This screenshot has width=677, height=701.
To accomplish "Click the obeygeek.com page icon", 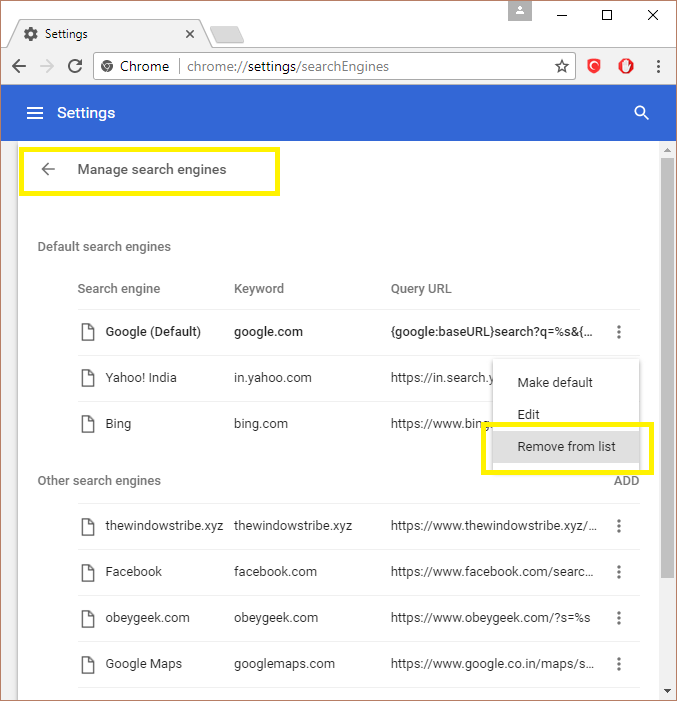I will (x=88, y=618).
